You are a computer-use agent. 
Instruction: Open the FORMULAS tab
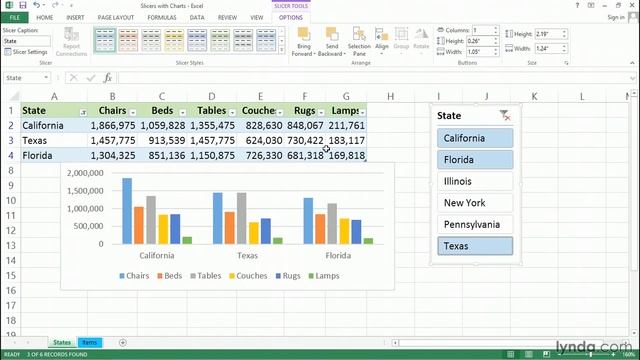162,18
